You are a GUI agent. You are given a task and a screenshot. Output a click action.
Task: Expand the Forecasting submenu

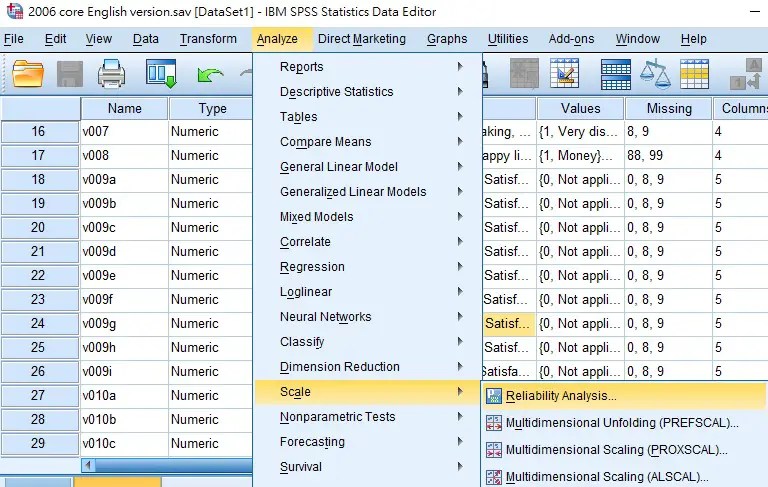pos(367,441)
